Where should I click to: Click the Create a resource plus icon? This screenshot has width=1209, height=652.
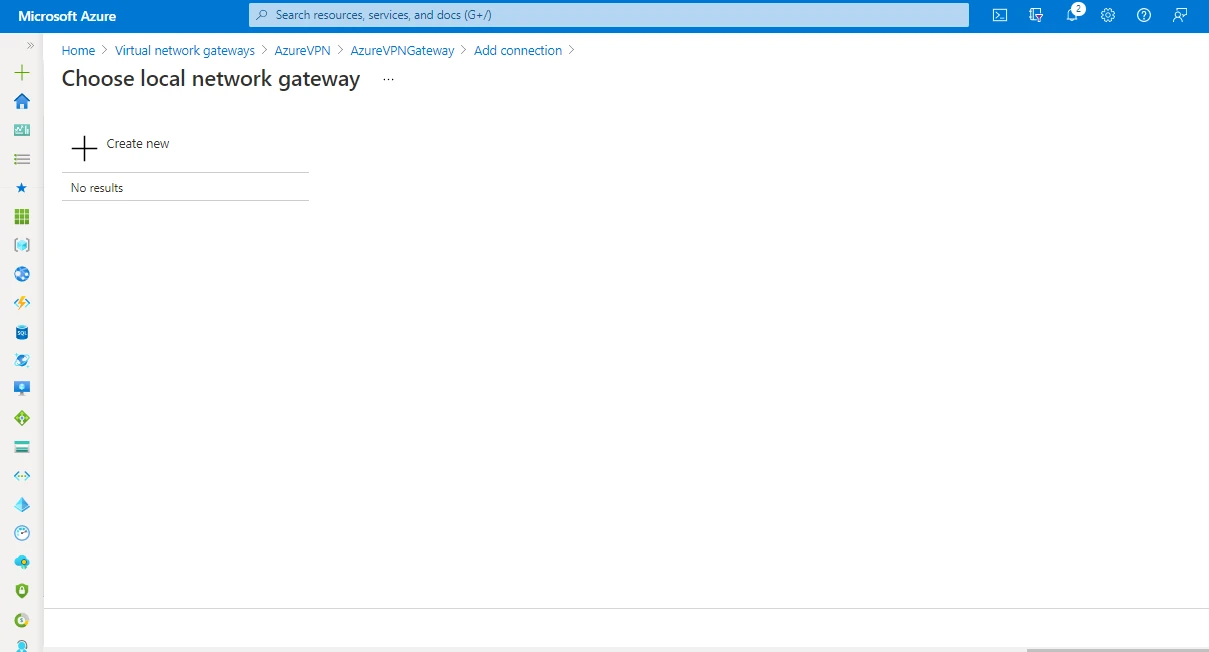click(21, 72)
